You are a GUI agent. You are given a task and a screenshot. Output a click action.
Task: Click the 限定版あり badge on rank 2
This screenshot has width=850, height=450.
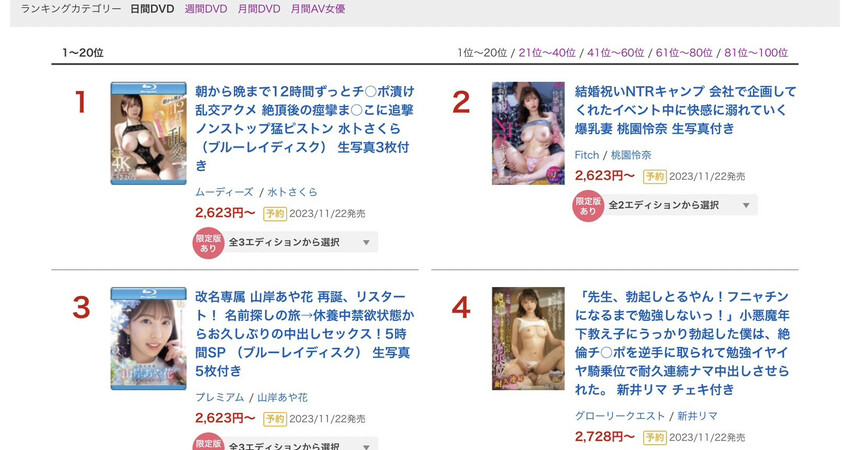pos(588,206)
